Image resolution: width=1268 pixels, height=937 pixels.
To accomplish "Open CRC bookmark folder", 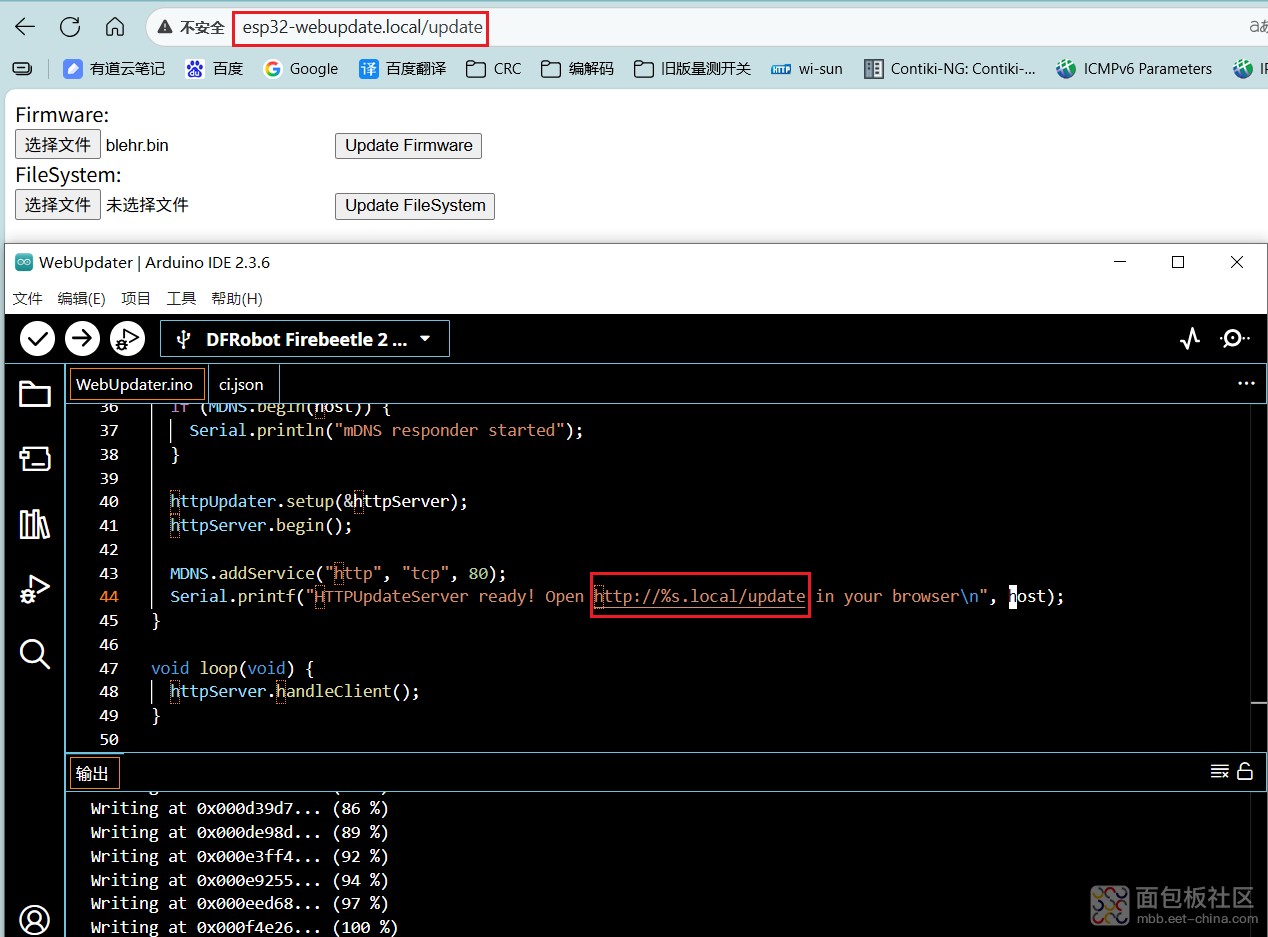I will pos(494,69).
